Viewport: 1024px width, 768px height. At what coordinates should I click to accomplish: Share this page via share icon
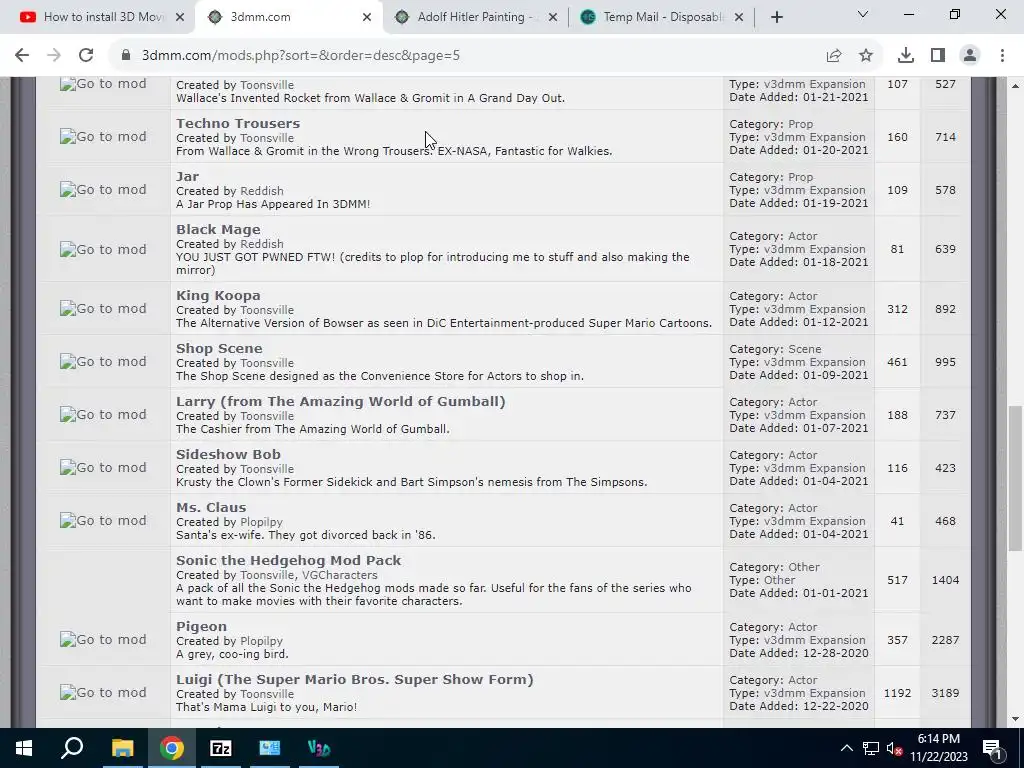(x=834, y=56)
